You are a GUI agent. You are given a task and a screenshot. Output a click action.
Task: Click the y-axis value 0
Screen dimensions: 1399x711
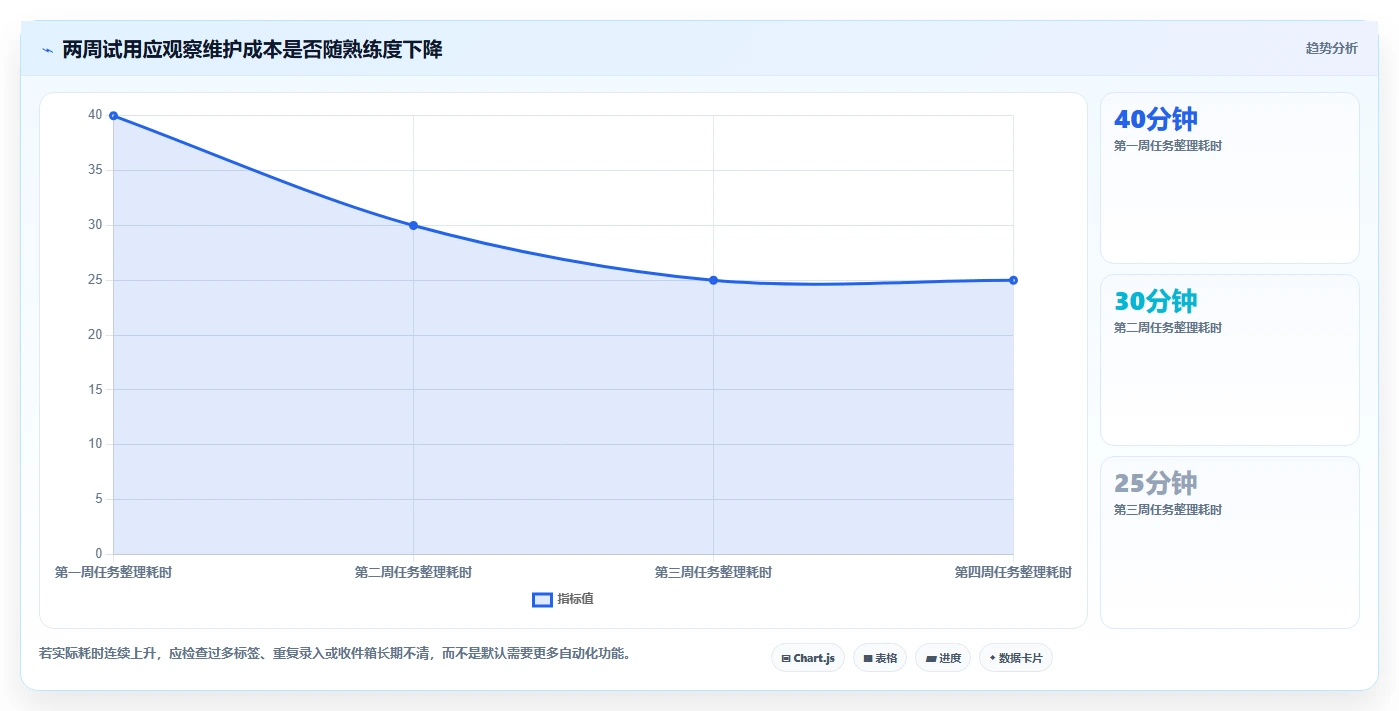(98, 553)
